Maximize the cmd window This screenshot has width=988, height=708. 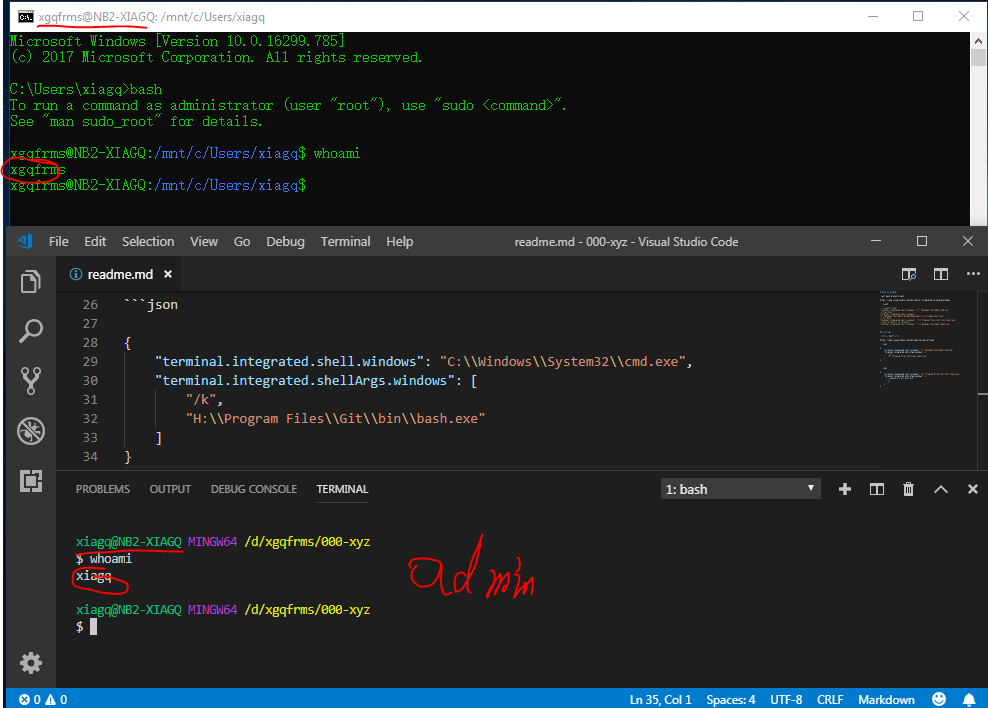click(918, 16)
